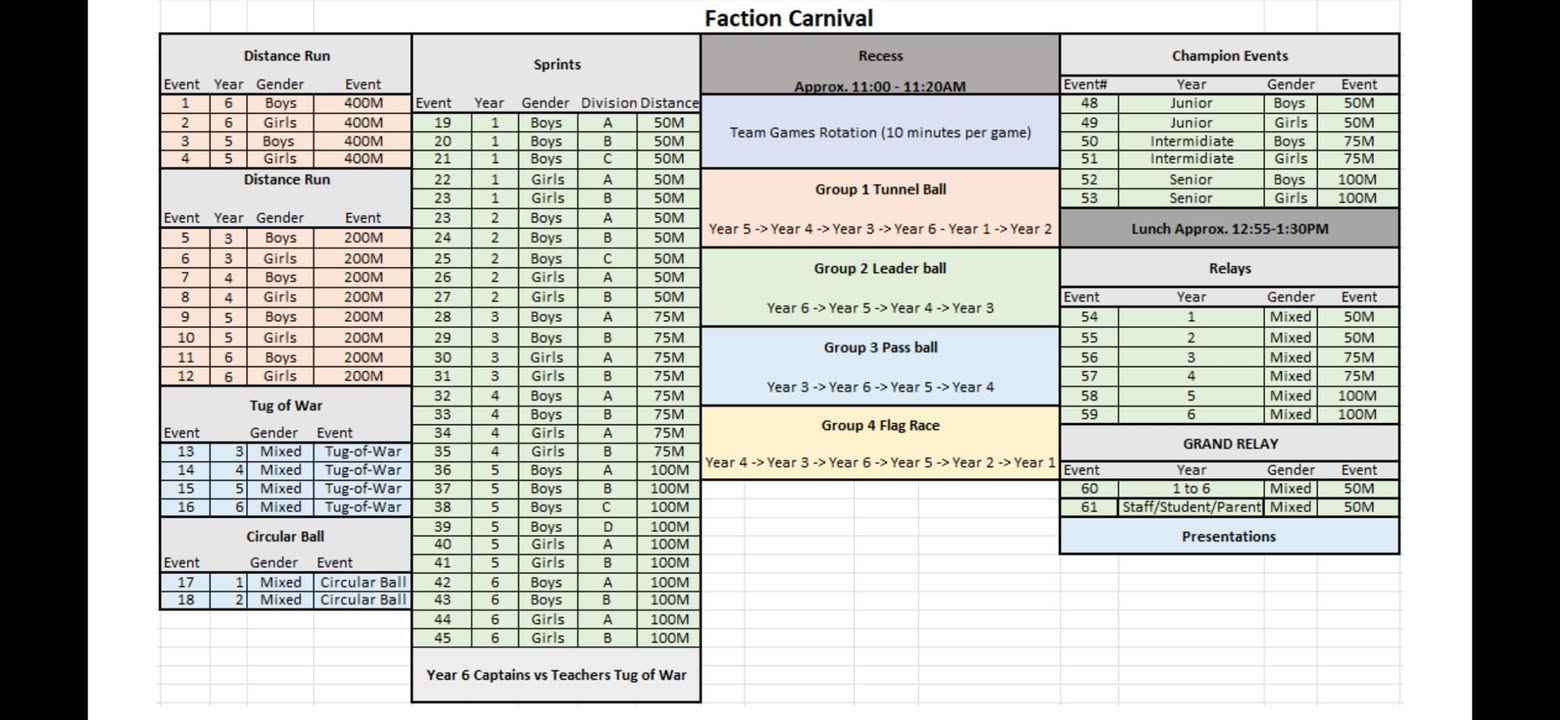Viewport: 1560px width, 720px height.
Task: Click the Team Games Rotation cell
Action: (x=880, y=132)
